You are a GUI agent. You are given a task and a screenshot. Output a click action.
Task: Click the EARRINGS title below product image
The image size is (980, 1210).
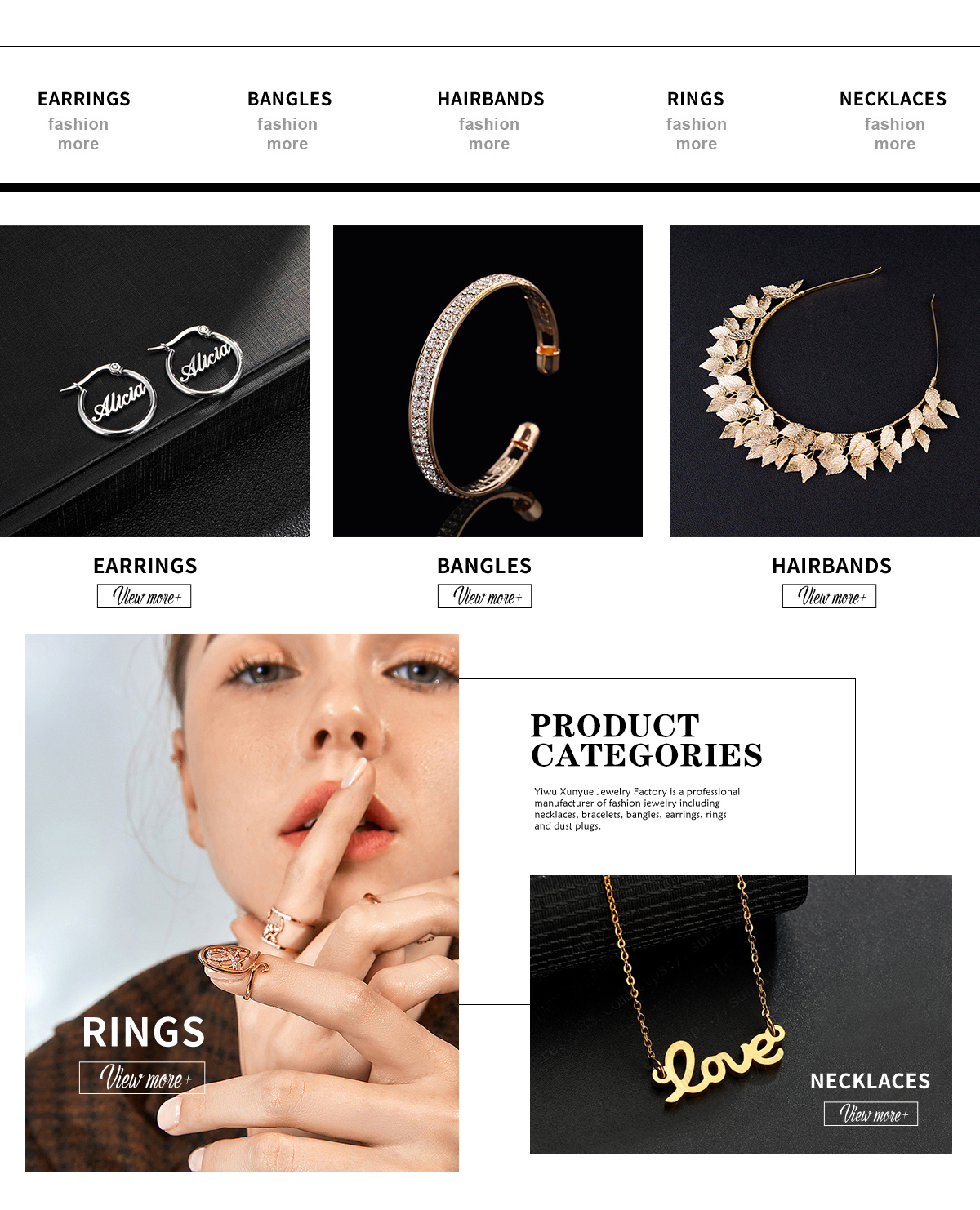click(x=145, y=566)
